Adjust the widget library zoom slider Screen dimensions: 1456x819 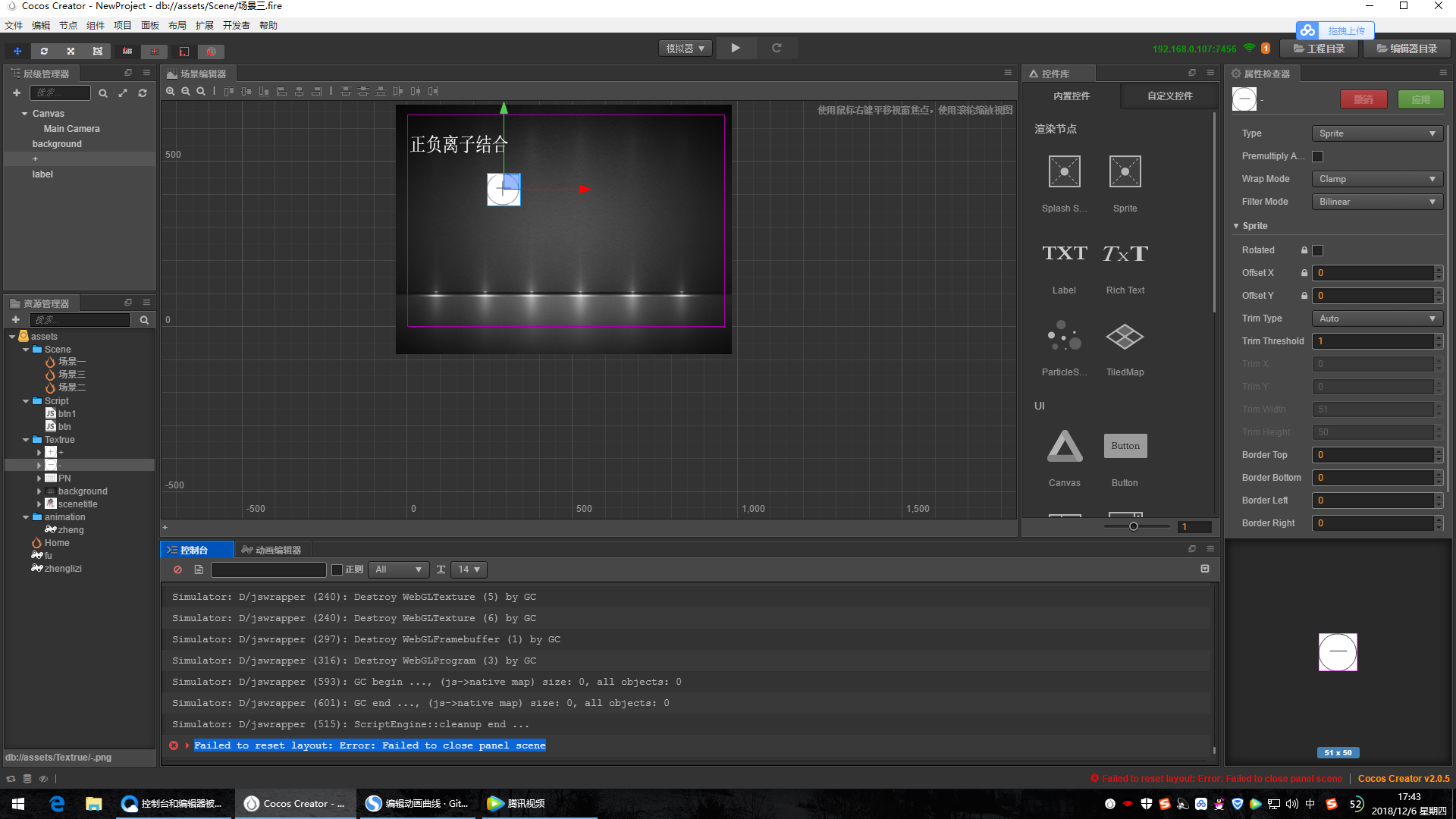click(1133, 526)
